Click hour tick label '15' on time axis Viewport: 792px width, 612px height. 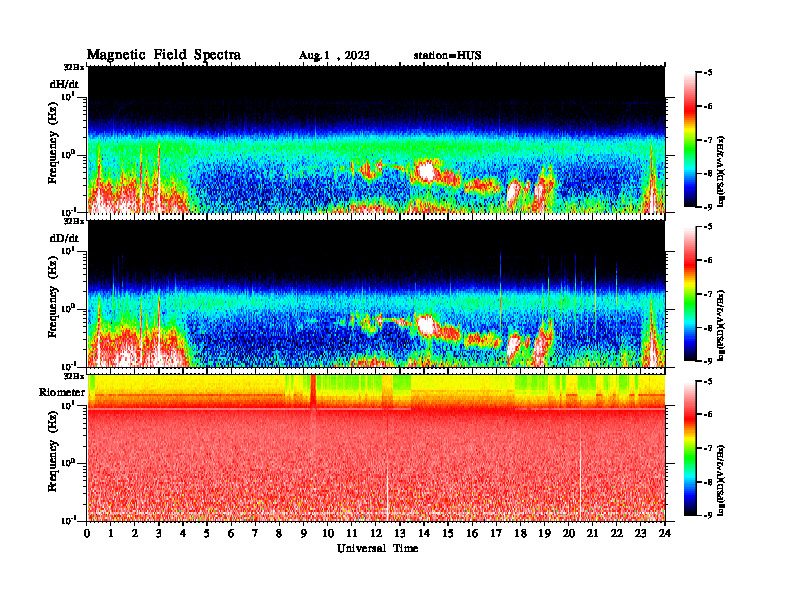pyautogui.click(x=448, y=534)
